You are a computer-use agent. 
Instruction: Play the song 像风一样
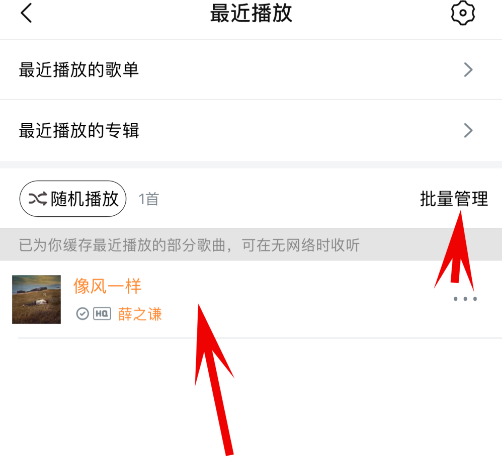[x=107, y=286]
